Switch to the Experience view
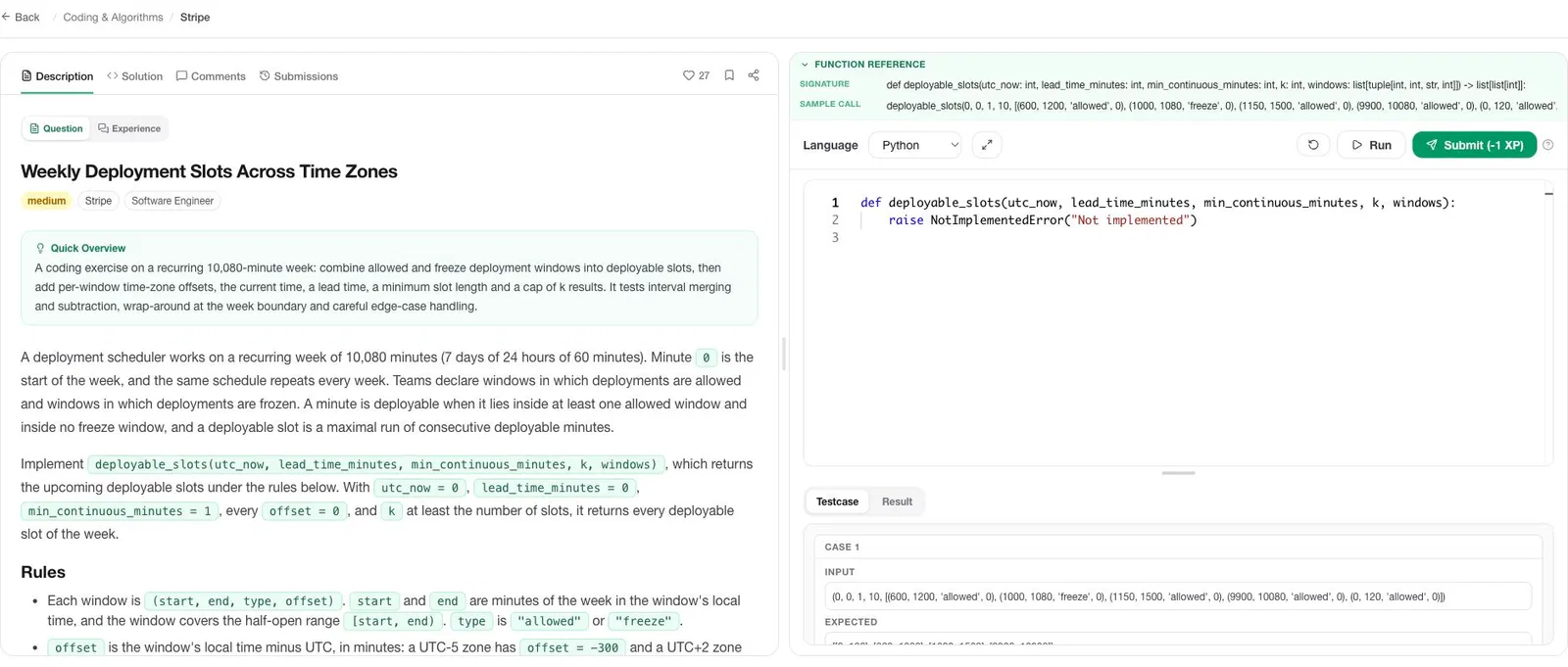This screenshot has width=1568, height=667. pyautogui.click(x=129, y=128)
